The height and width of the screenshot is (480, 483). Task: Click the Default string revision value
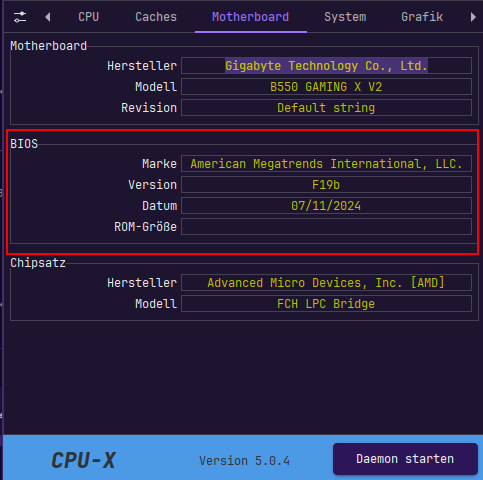(326, 108)
